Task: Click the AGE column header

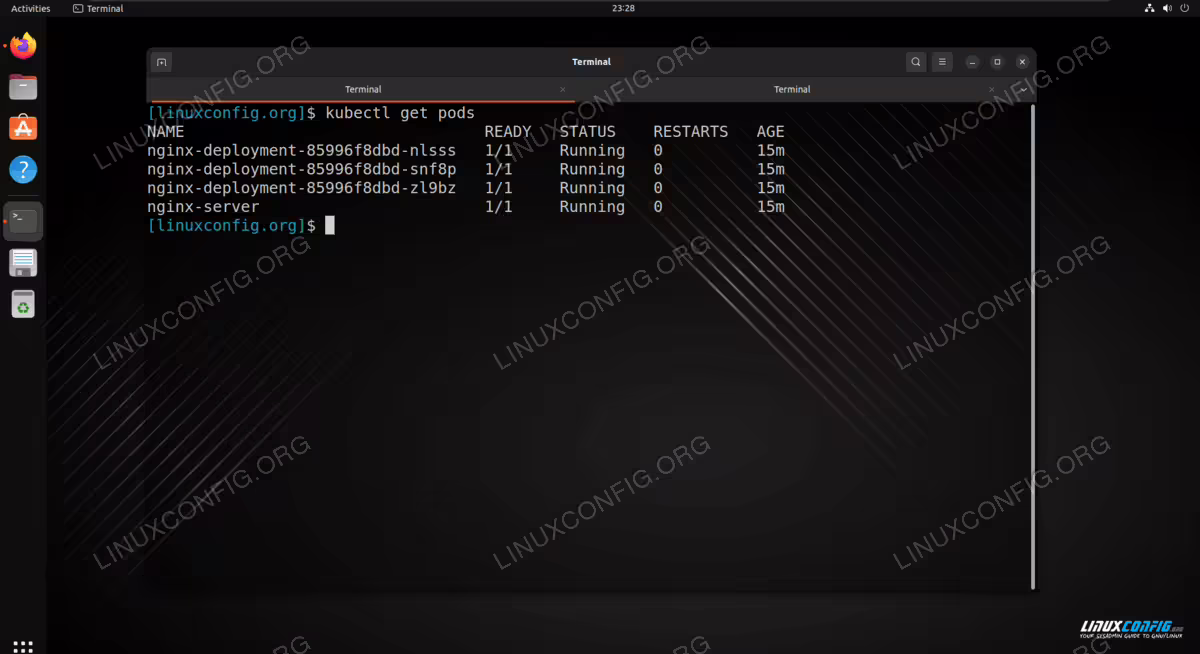Action: coord(771,132)
